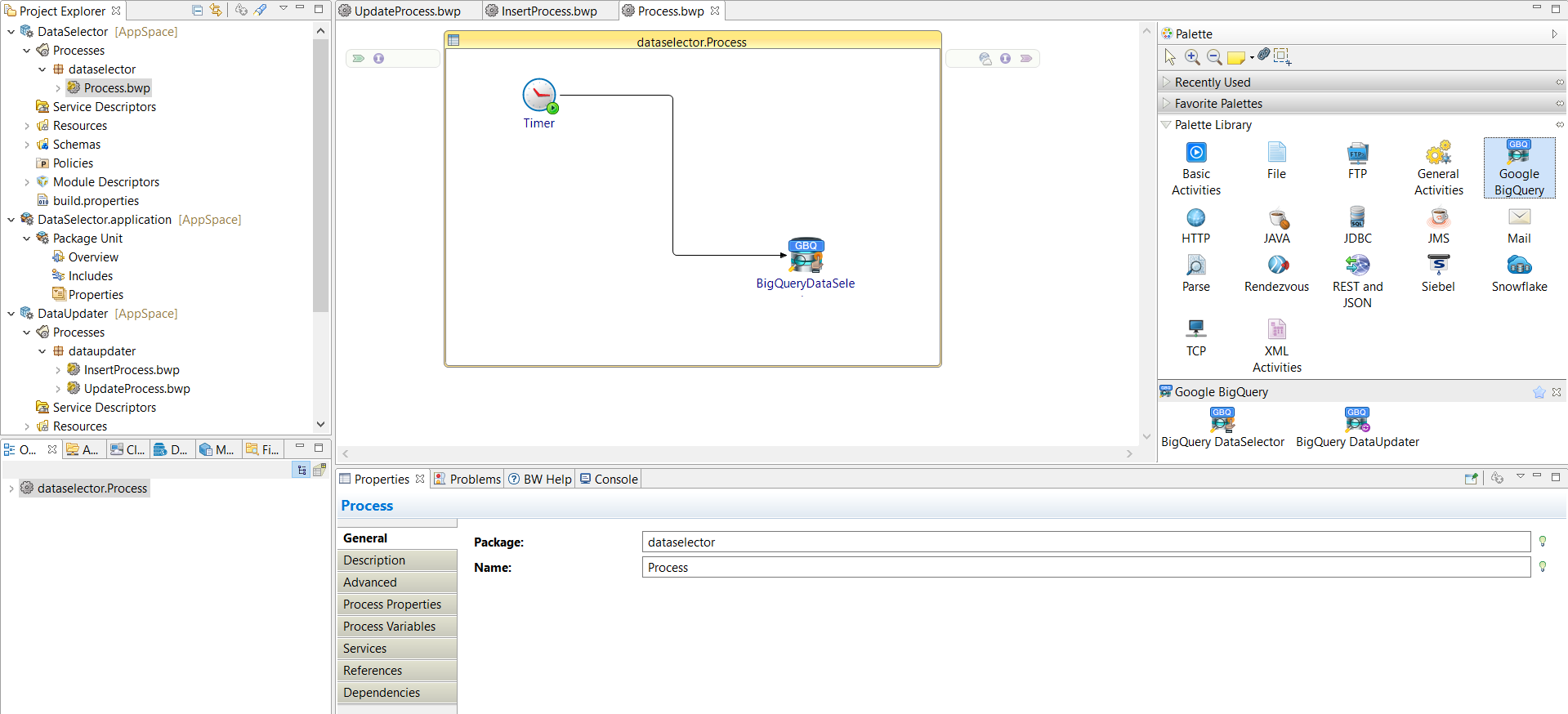Select the palette Note tool
The width and height of the screenshot is (1568, 714).
(1236, 57)
